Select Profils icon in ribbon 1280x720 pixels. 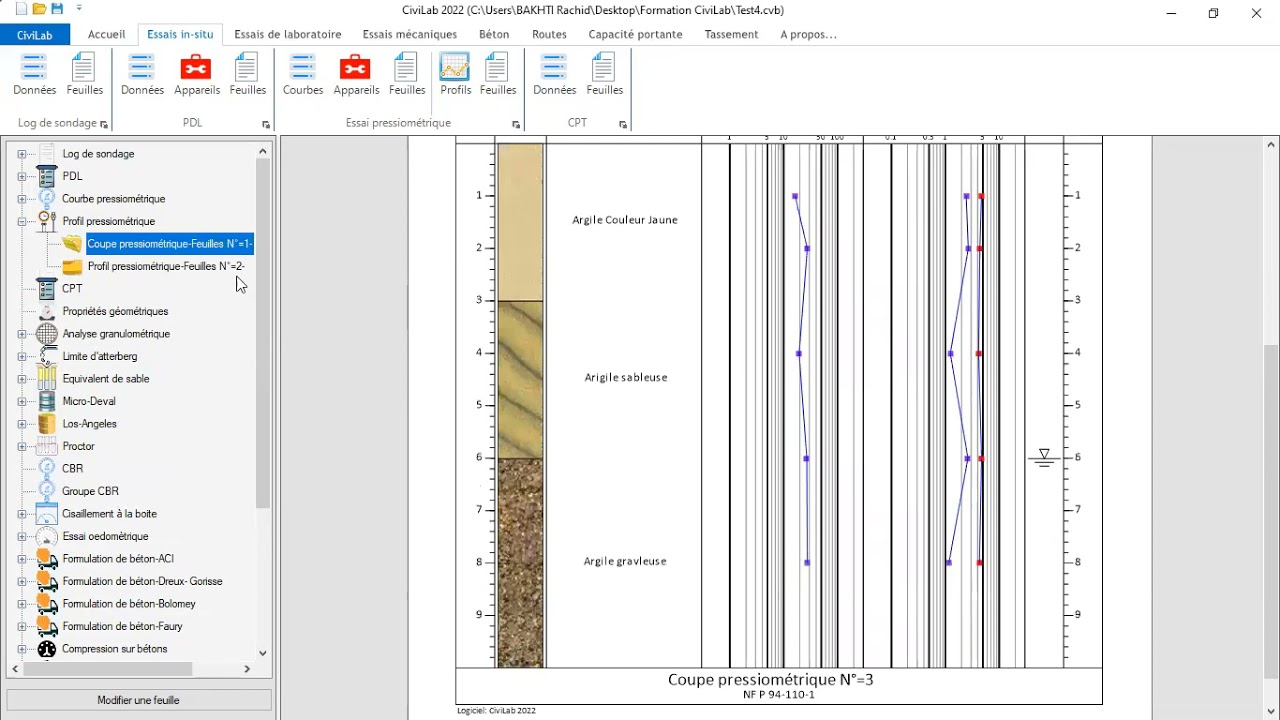[x=455, y=75]
